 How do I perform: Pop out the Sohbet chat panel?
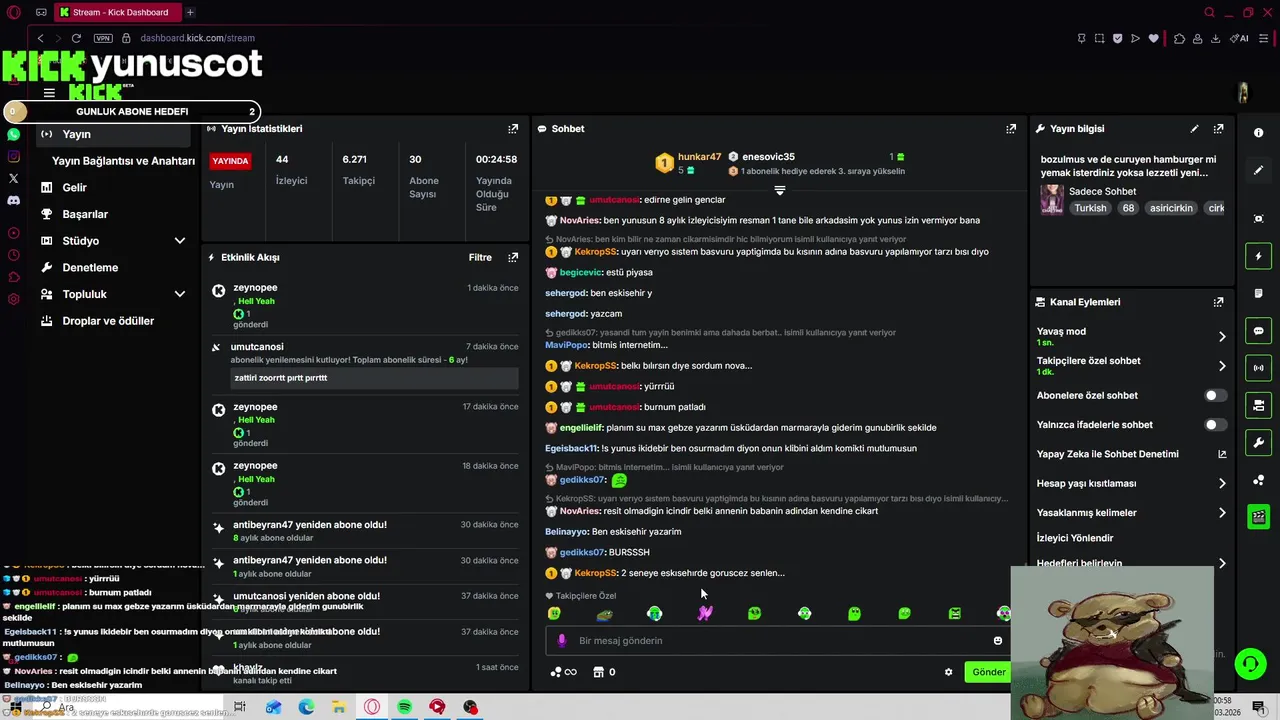click(x=1011, y=129)
